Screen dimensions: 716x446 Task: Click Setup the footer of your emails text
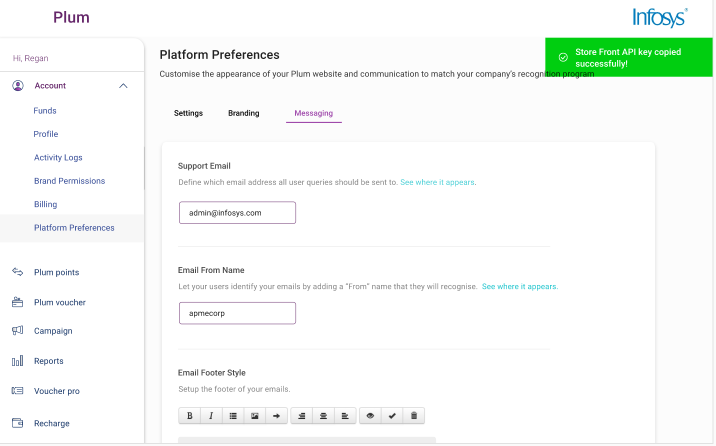click(x=234, y=389)
